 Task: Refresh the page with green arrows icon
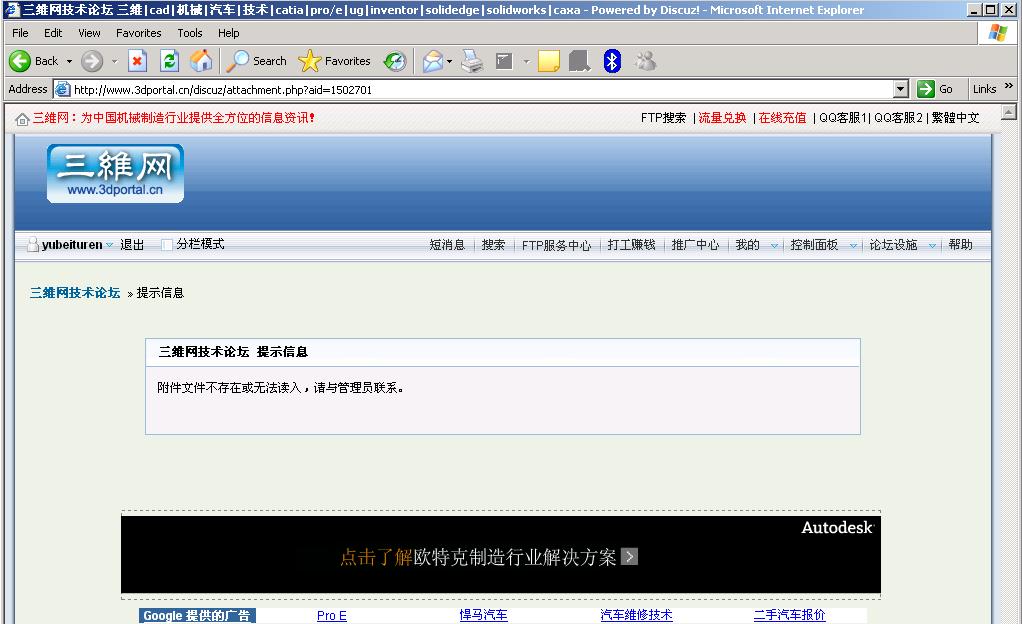click(169, 61)
